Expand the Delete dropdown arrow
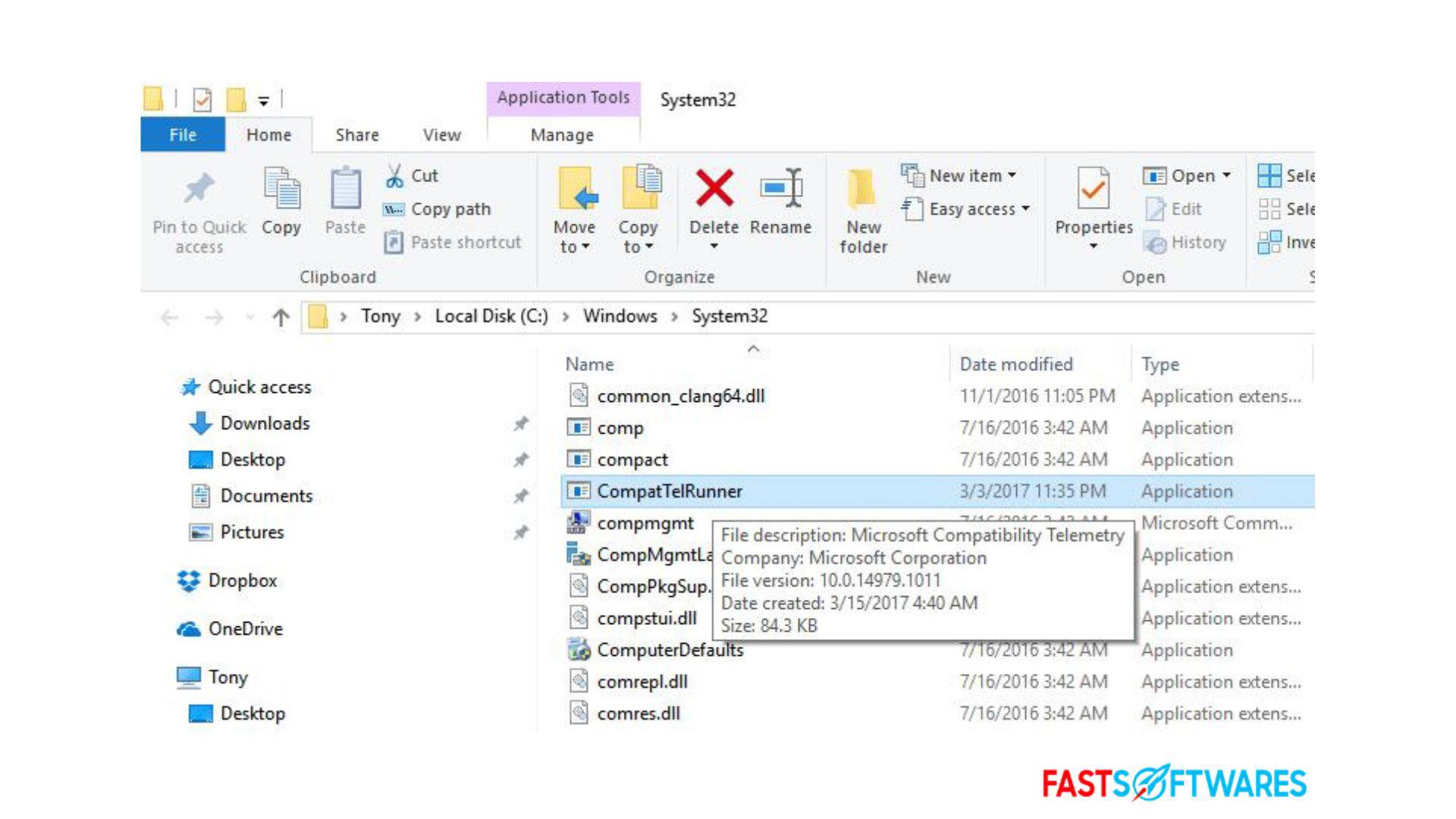The height and width of the screenshot is (819, 1456). [x=714, y=246]
